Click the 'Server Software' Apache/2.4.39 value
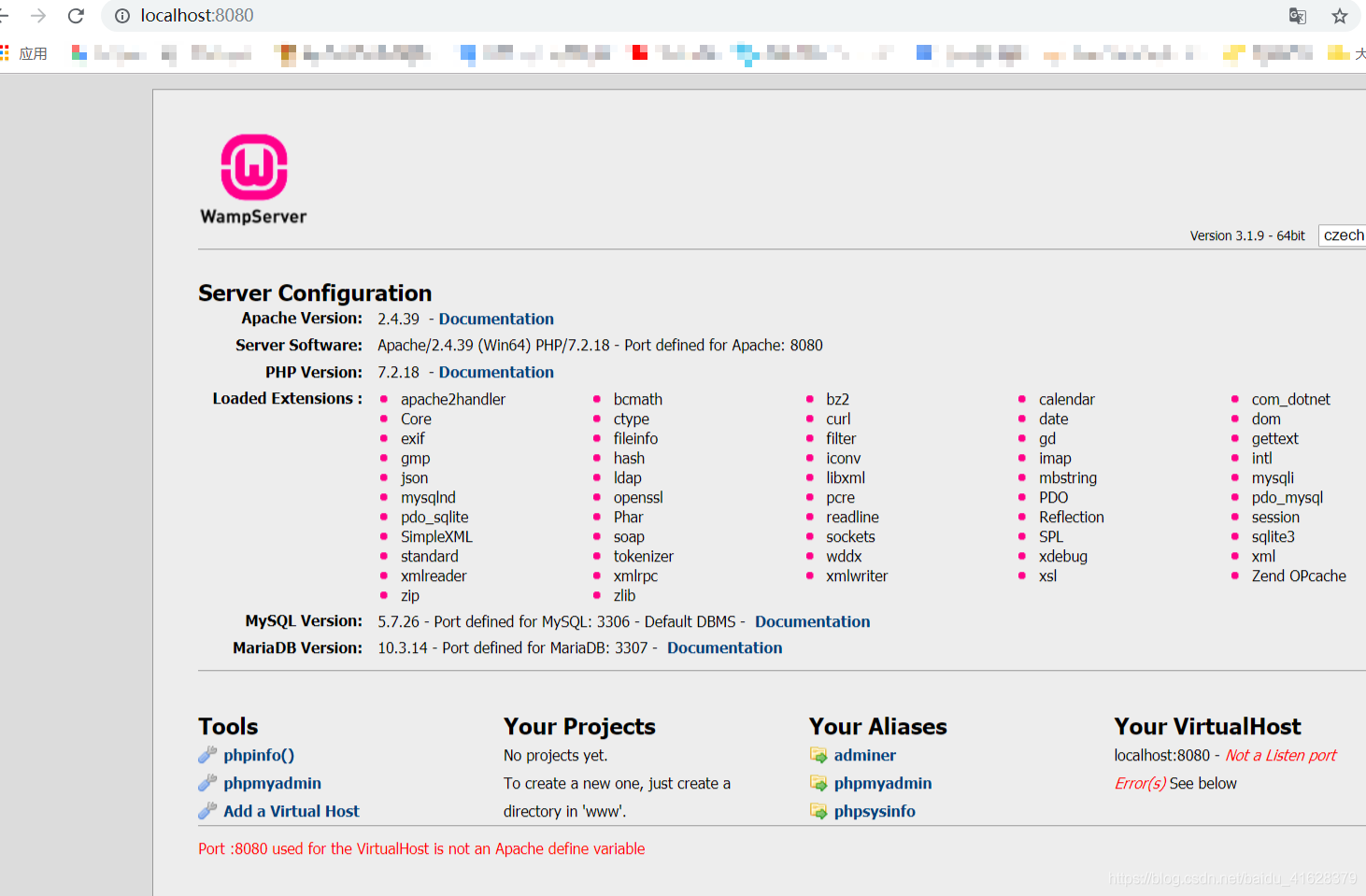The image size is (1366, 896). click(600, 345)
